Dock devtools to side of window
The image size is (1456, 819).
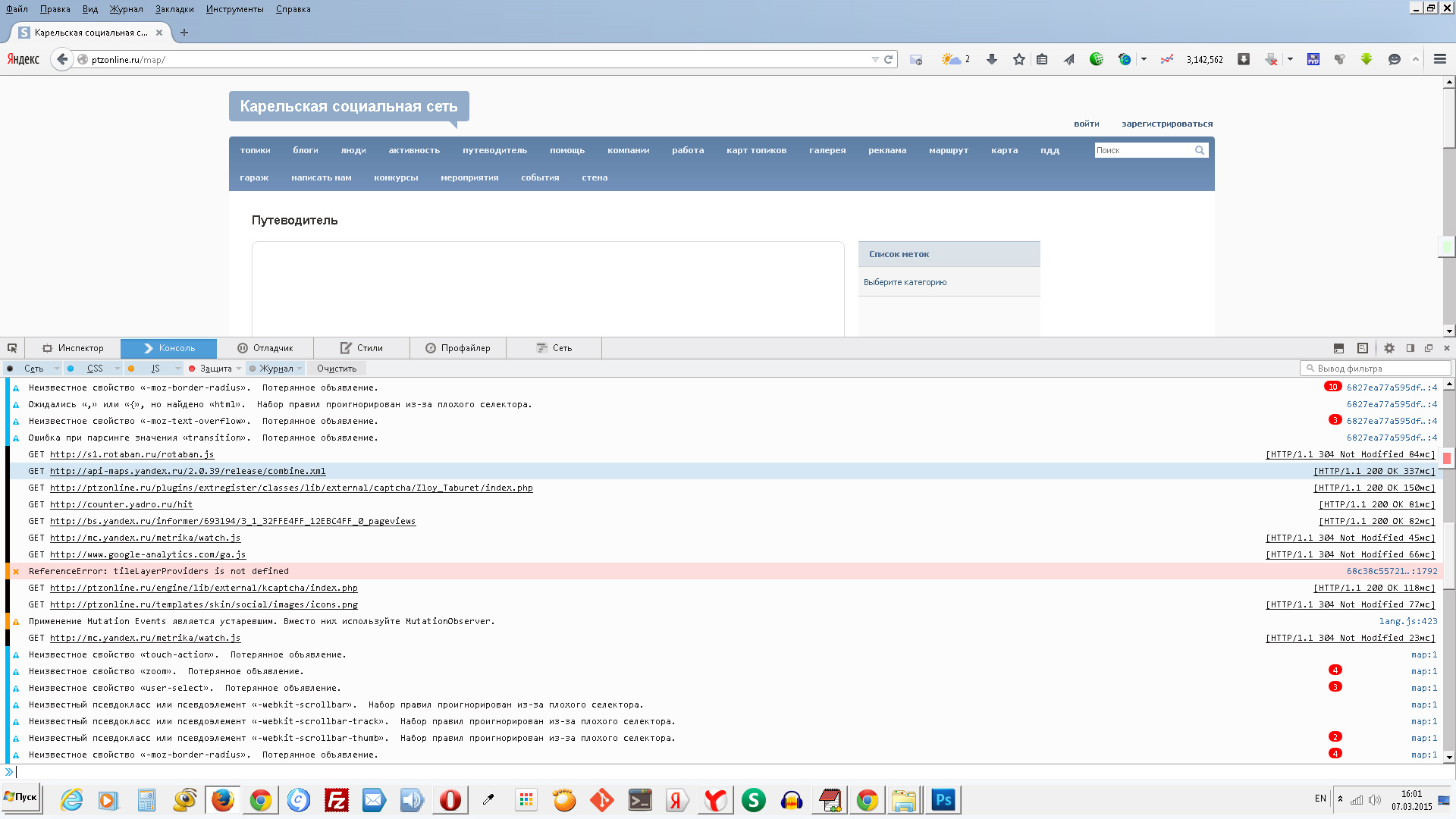point(1410,348)
